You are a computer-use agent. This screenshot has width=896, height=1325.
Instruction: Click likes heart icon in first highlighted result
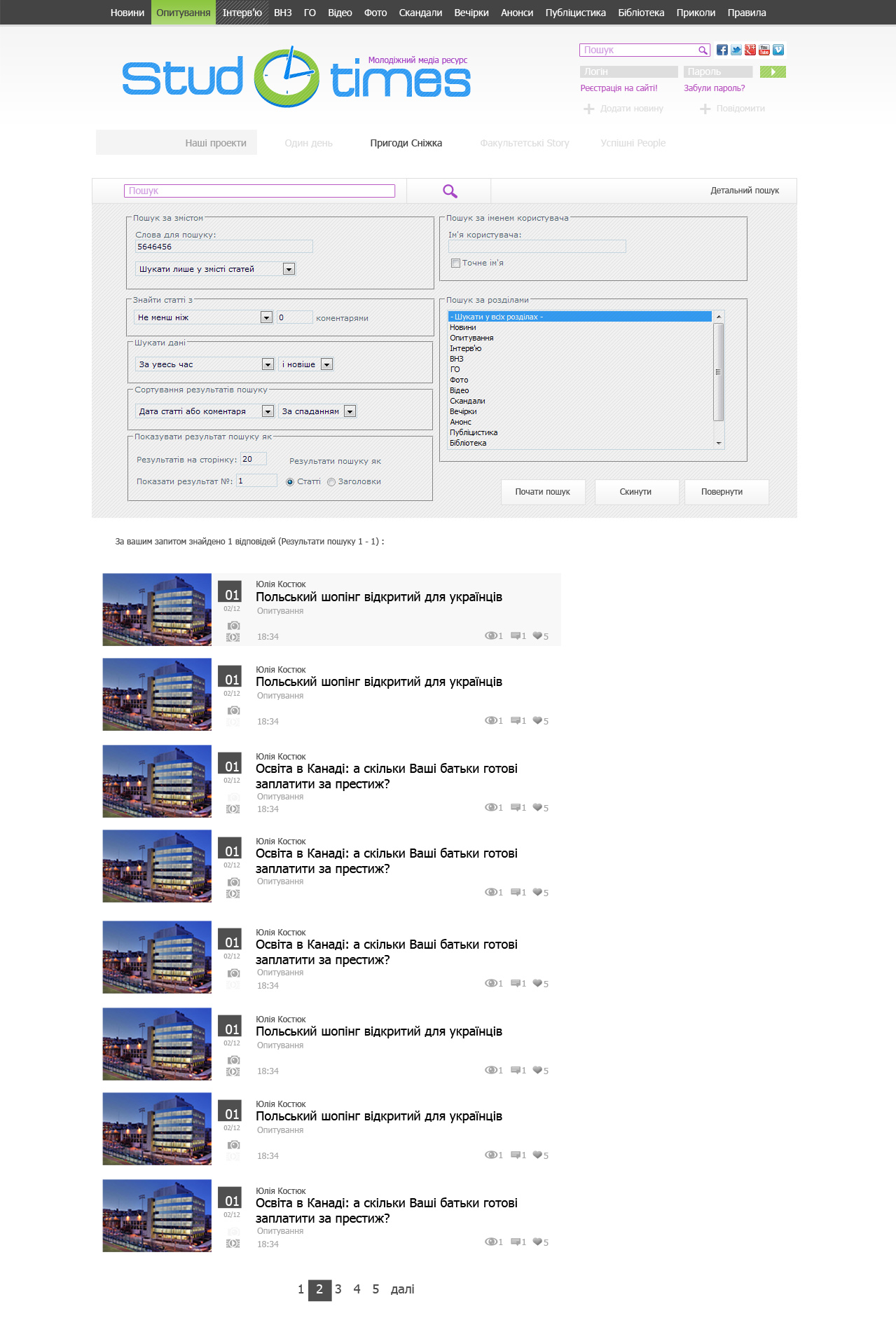point(537,636)
